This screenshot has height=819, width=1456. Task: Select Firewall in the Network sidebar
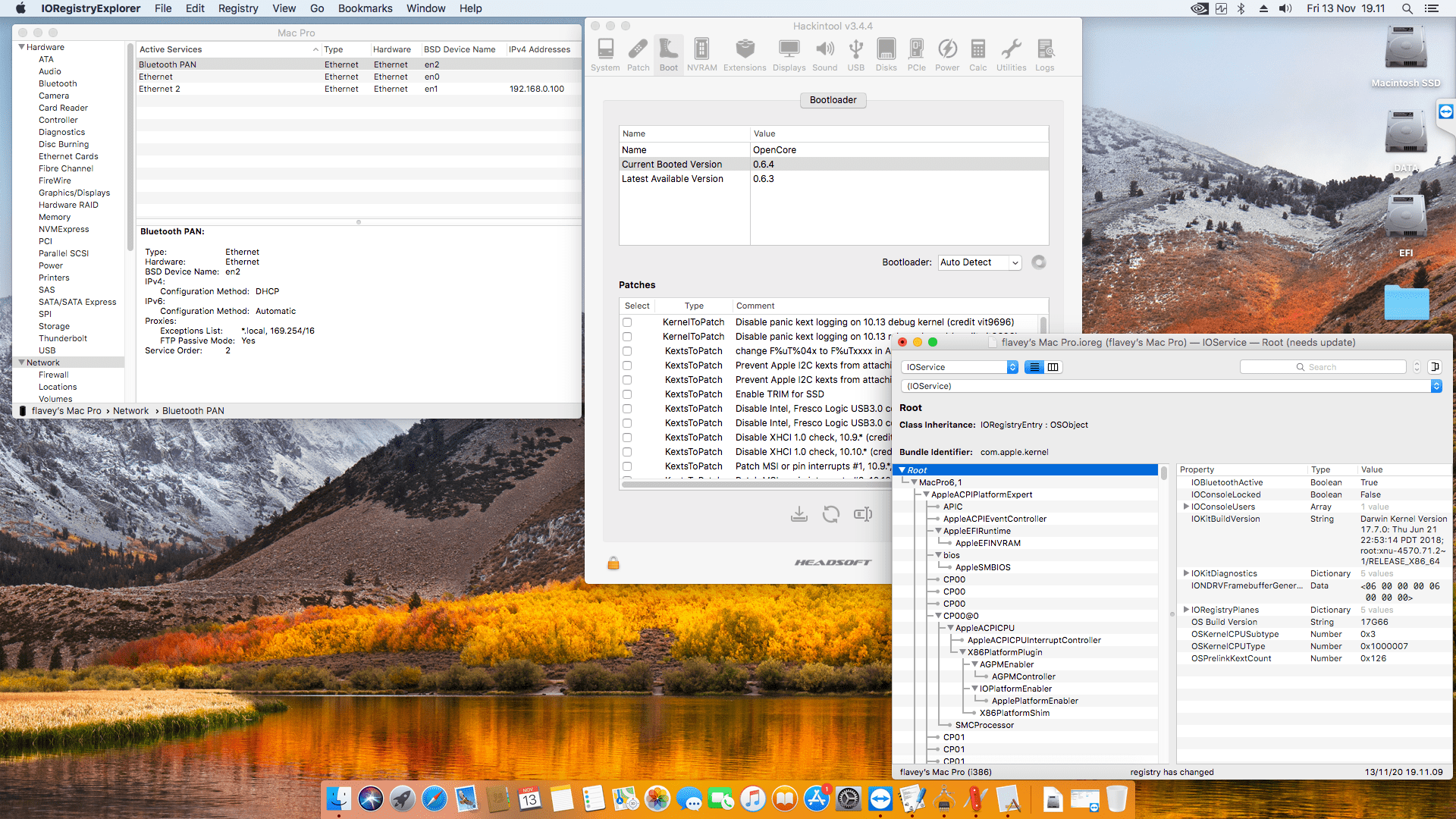[54, 375]
